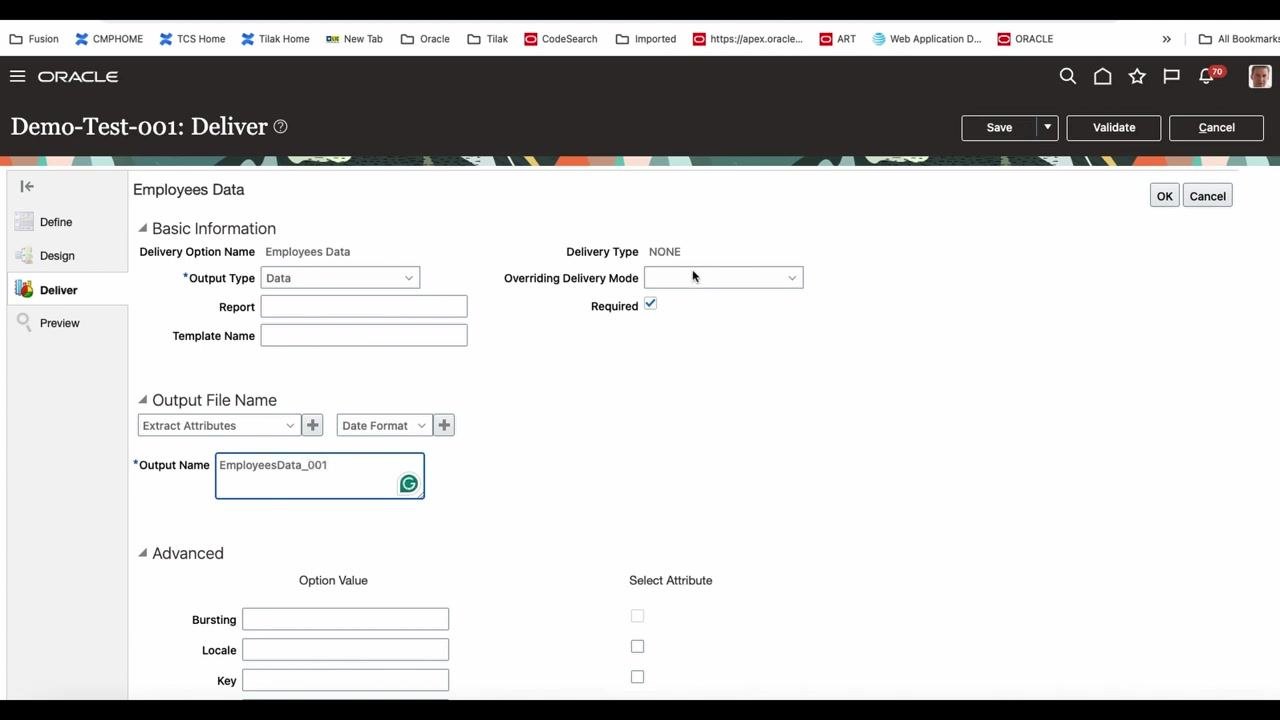Viewport: 1280px width, 720px height.
Task: Click Cancel next to the OK button
Action: pos(1207,196)
